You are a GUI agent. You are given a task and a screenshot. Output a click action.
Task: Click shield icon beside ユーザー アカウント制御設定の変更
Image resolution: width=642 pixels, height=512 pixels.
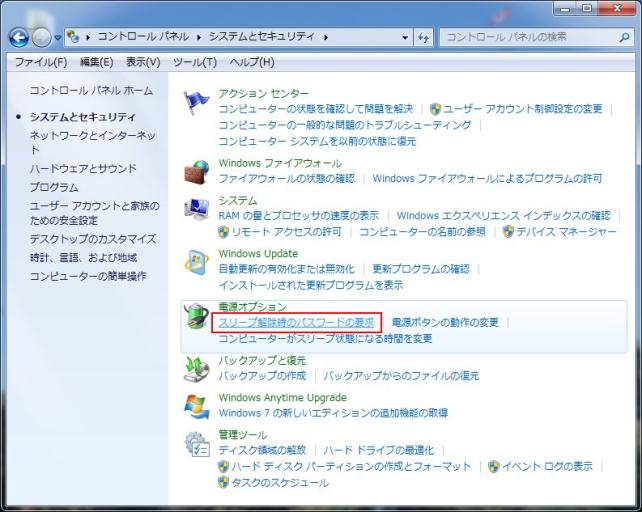[x=435, y=109]
